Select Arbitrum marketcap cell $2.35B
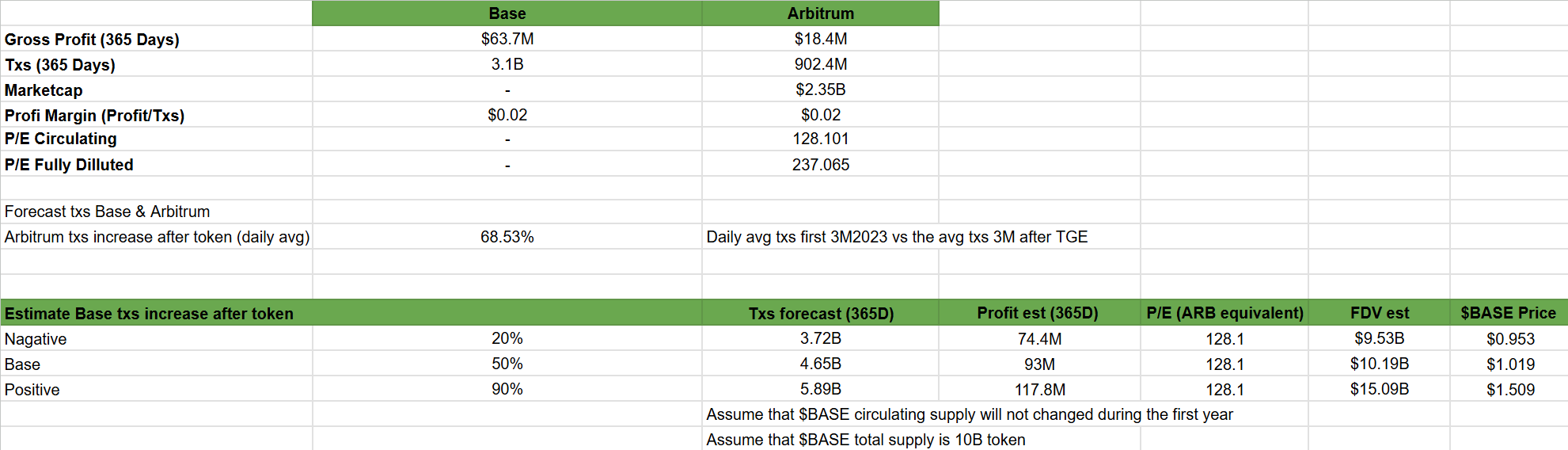 tap(820, 90)
